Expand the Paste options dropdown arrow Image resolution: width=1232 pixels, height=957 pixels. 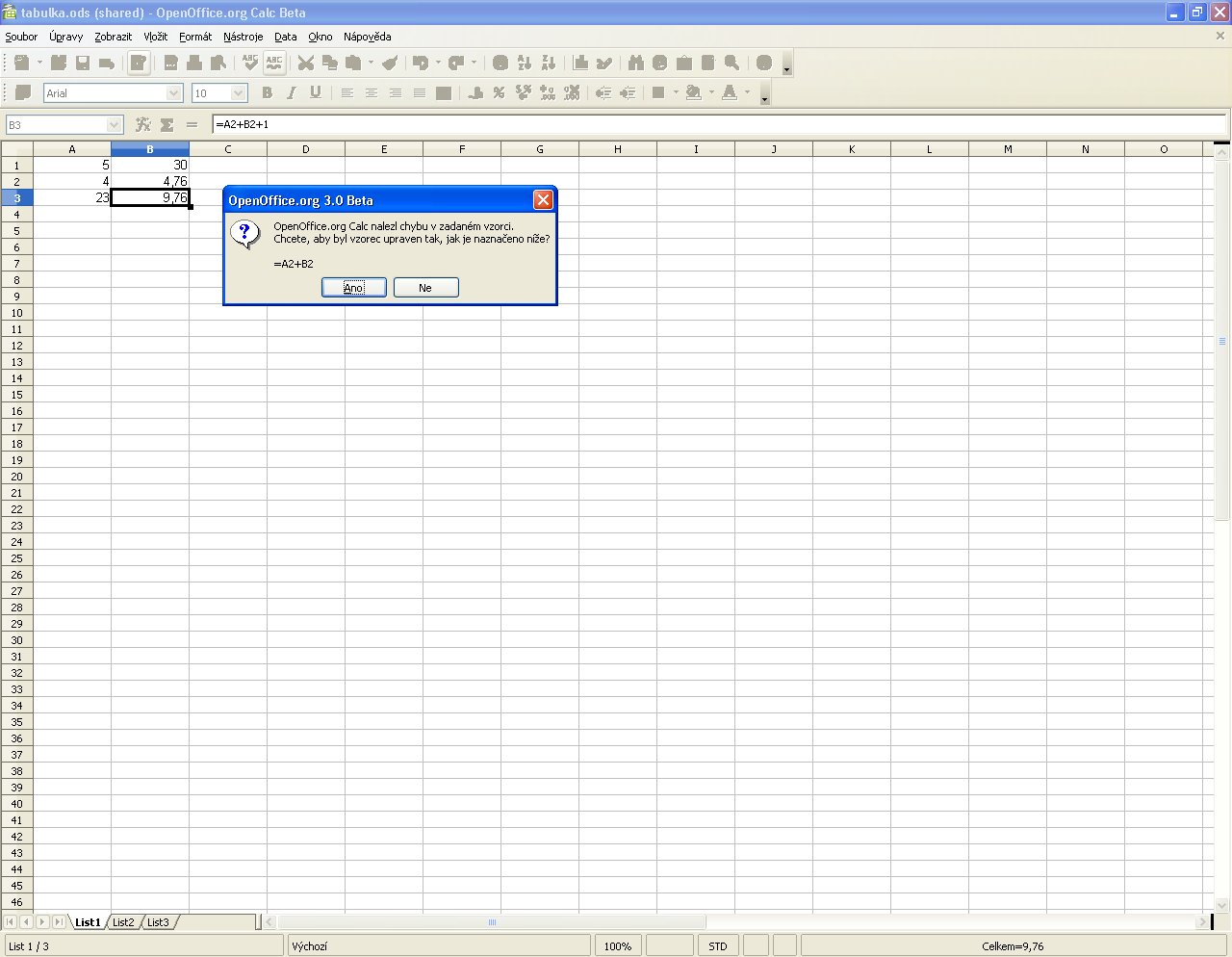pos(371,63)
